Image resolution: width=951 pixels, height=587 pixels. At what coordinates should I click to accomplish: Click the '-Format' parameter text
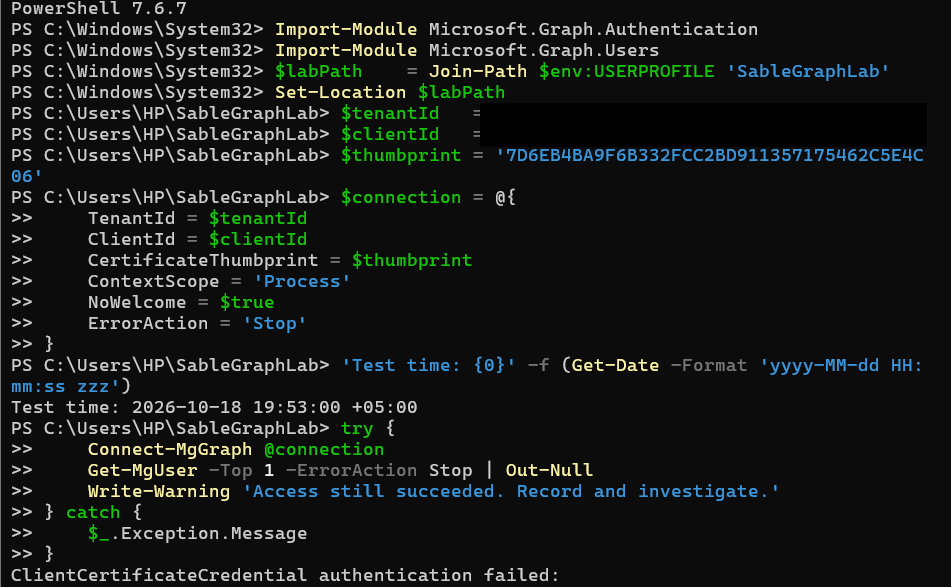click(708, 365)
